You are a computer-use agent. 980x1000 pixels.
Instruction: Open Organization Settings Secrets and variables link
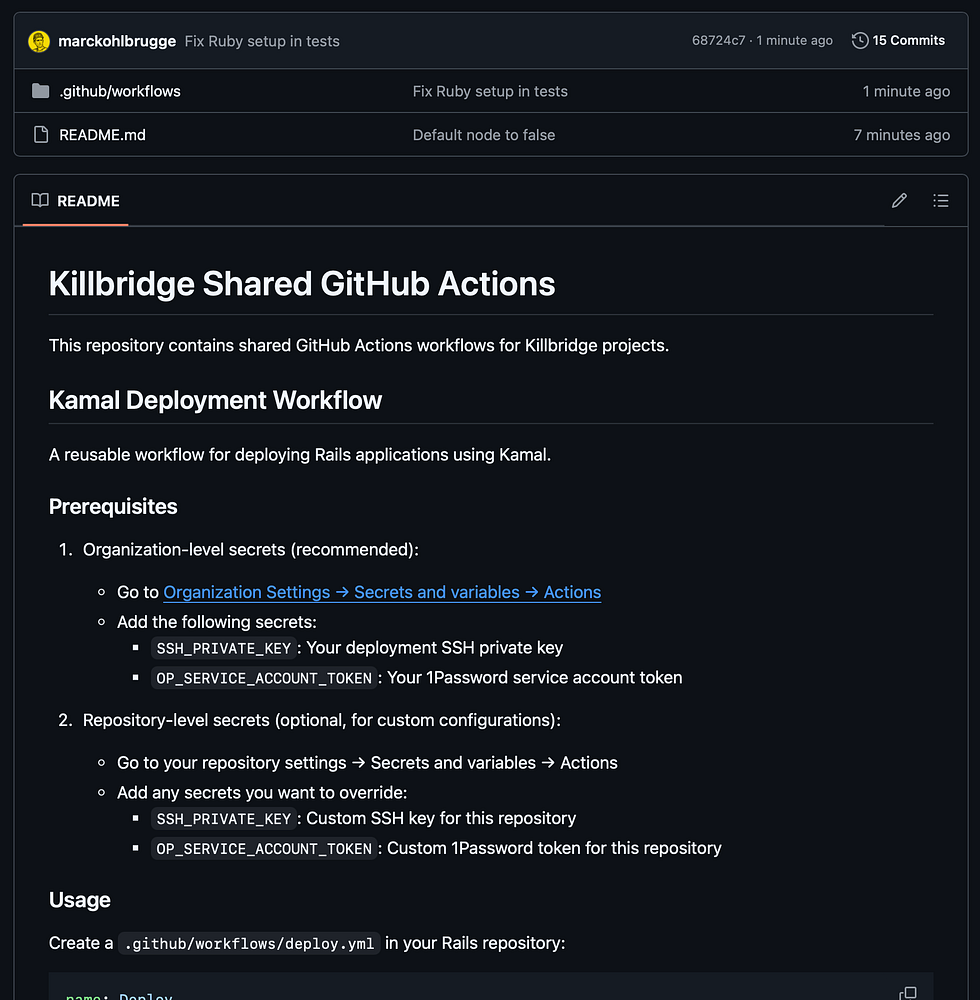point(382,592)
